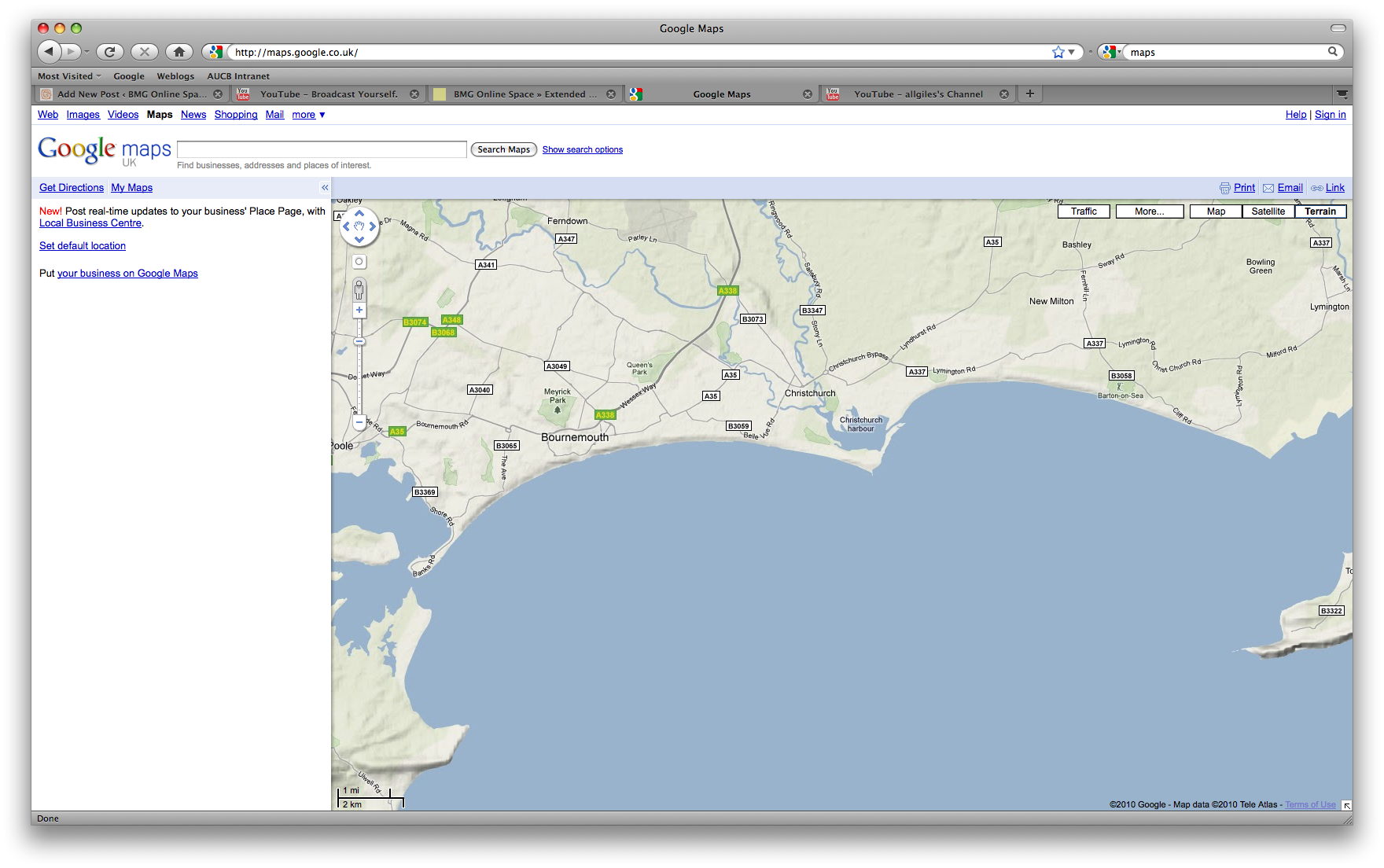The height and width of the screenshot is (868, 1384).
Task: Pan the map left with the arrow
Action: pos(346,226)
